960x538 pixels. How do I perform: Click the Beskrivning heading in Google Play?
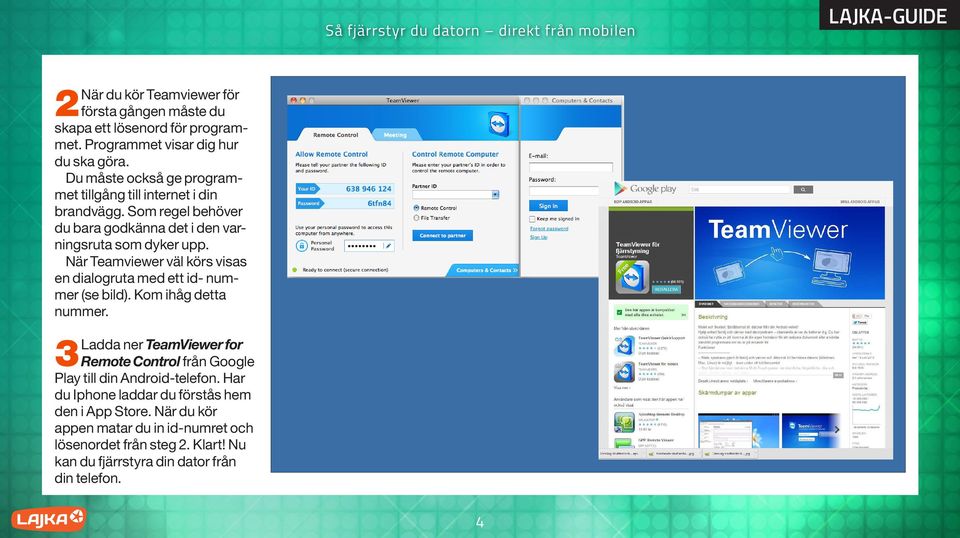713,317
